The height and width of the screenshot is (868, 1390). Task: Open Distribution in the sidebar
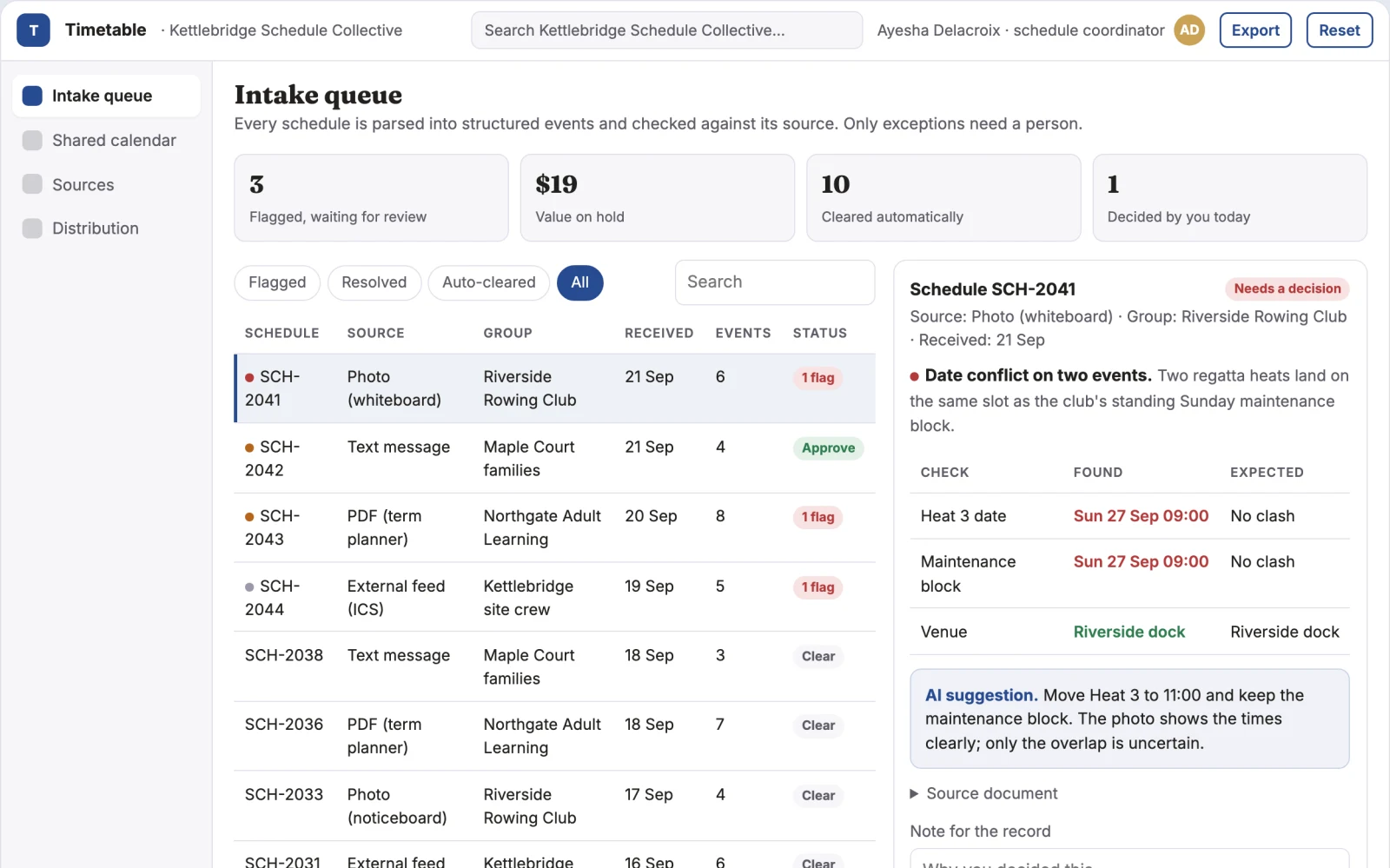coord(106,228)
